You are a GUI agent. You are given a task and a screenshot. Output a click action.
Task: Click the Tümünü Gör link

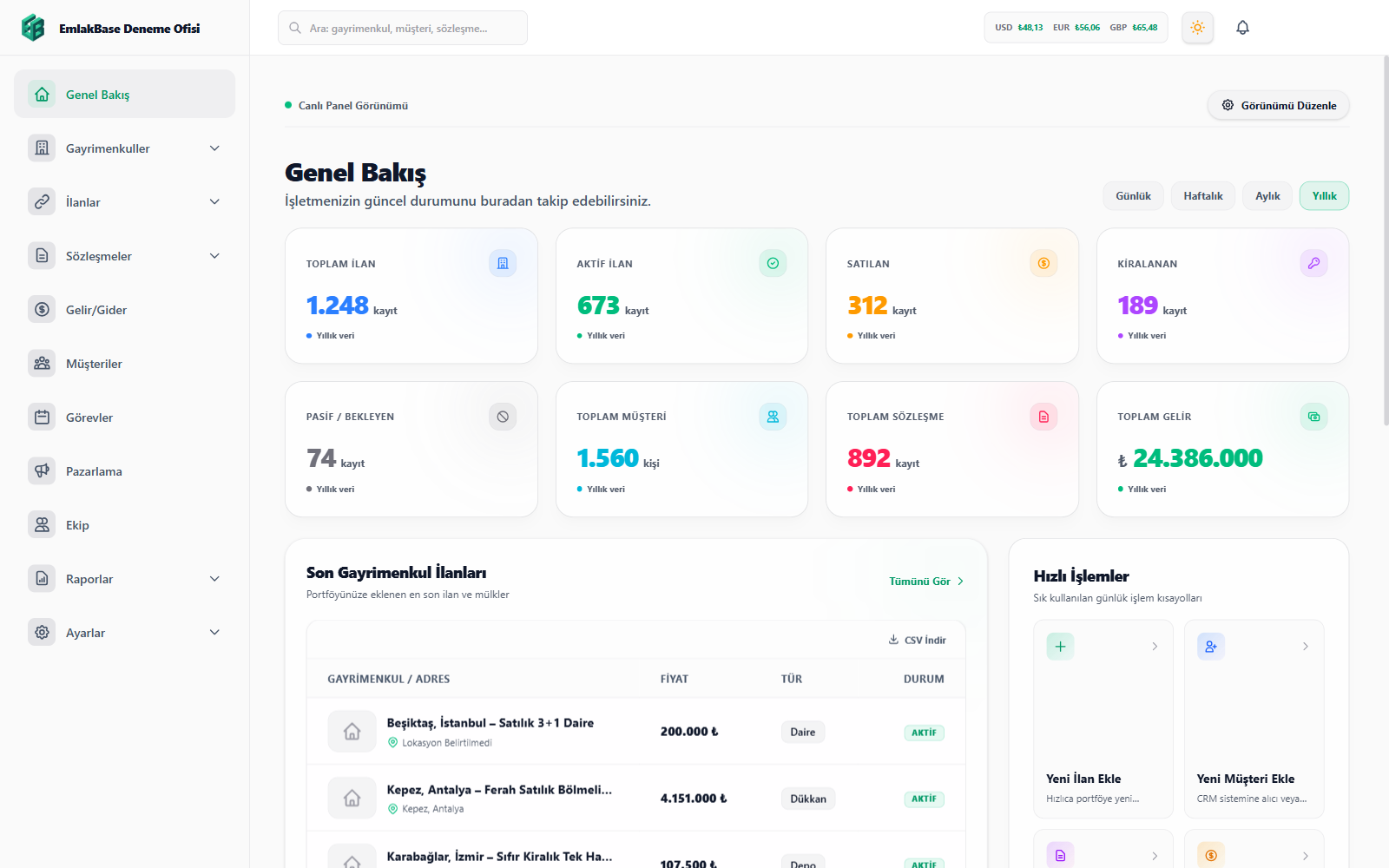(x=926, y=582)
